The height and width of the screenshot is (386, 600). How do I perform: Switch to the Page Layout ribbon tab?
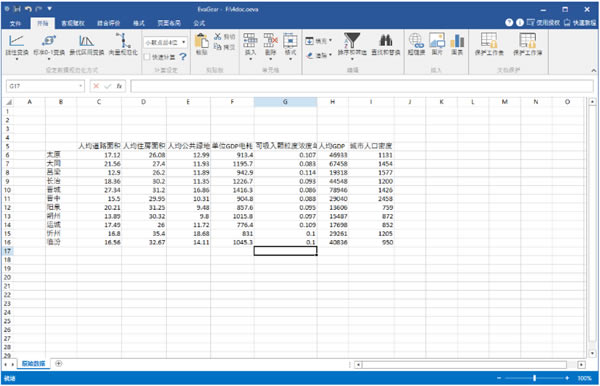[169, 23]
